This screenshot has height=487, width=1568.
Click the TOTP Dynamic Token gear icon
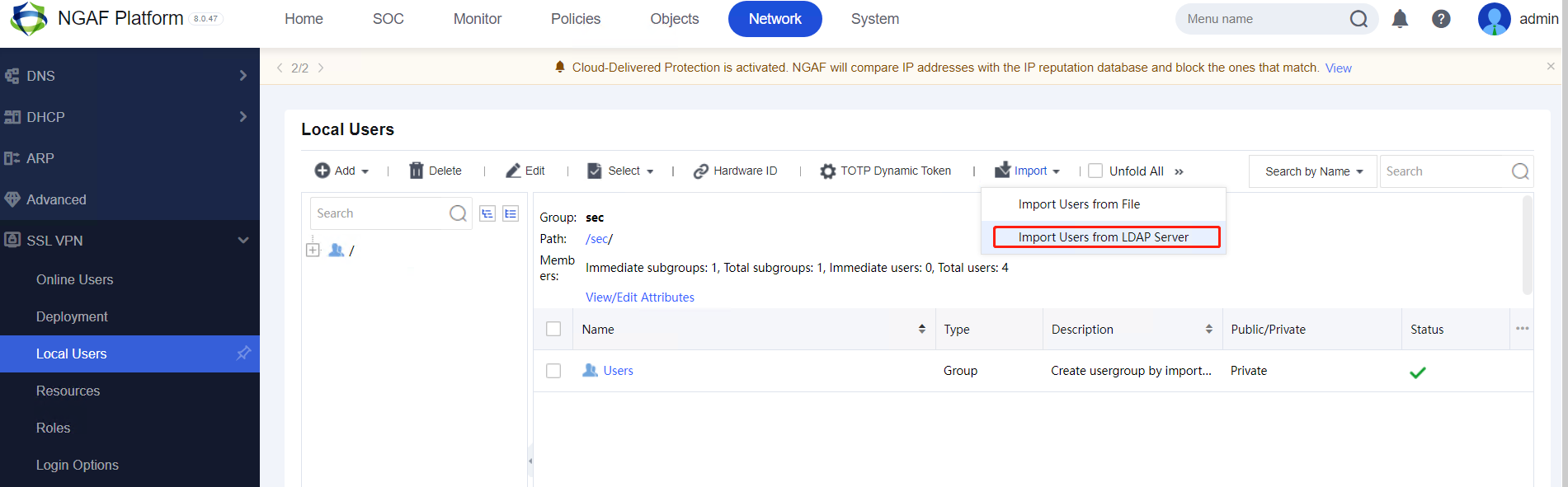(x=828, y=171)
